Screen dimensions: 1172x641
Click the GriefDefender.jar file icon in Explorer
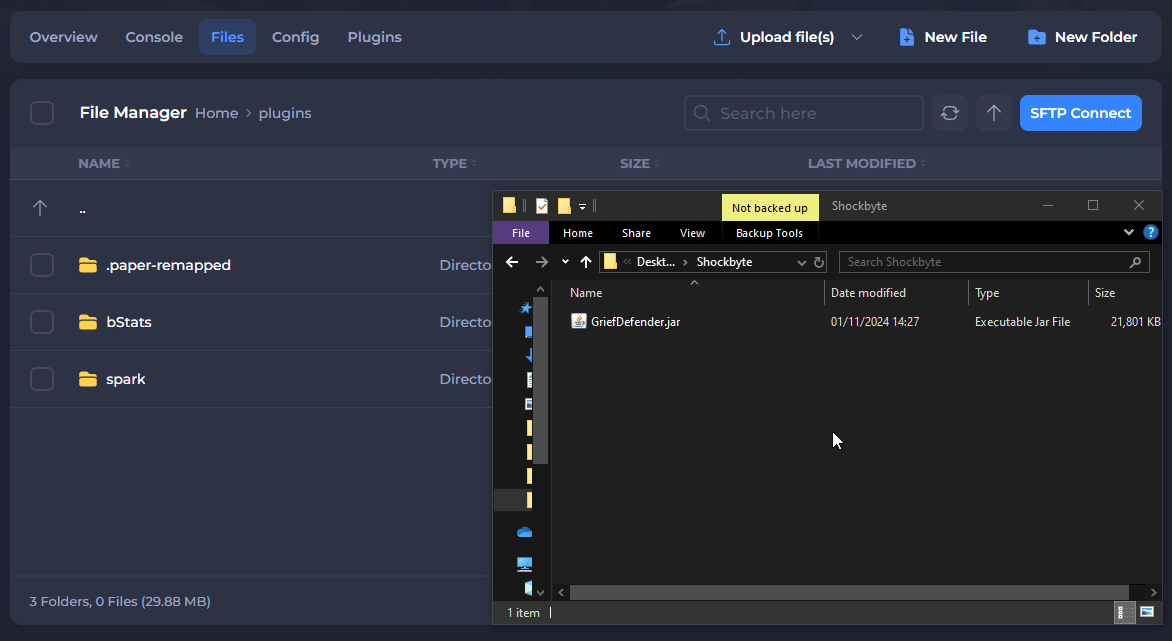pyautogui.click(x=579, y=321)
